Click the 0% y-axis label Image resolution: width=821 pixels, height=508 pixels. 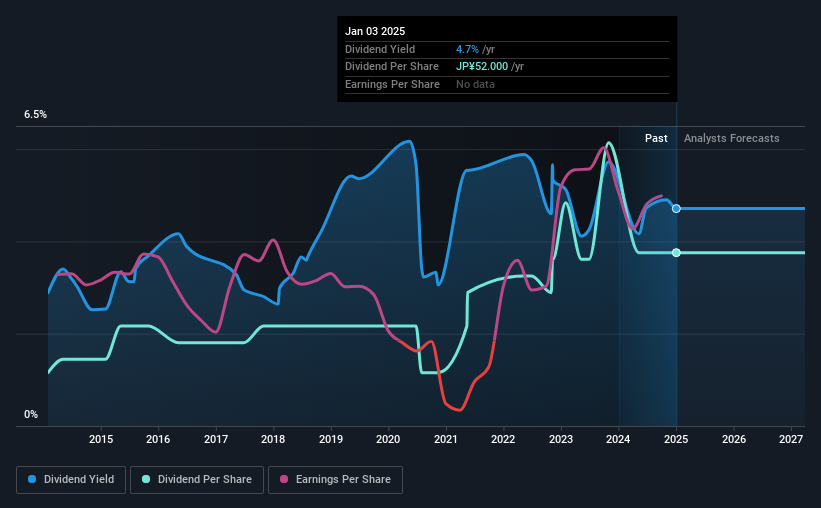coord(31,414)
